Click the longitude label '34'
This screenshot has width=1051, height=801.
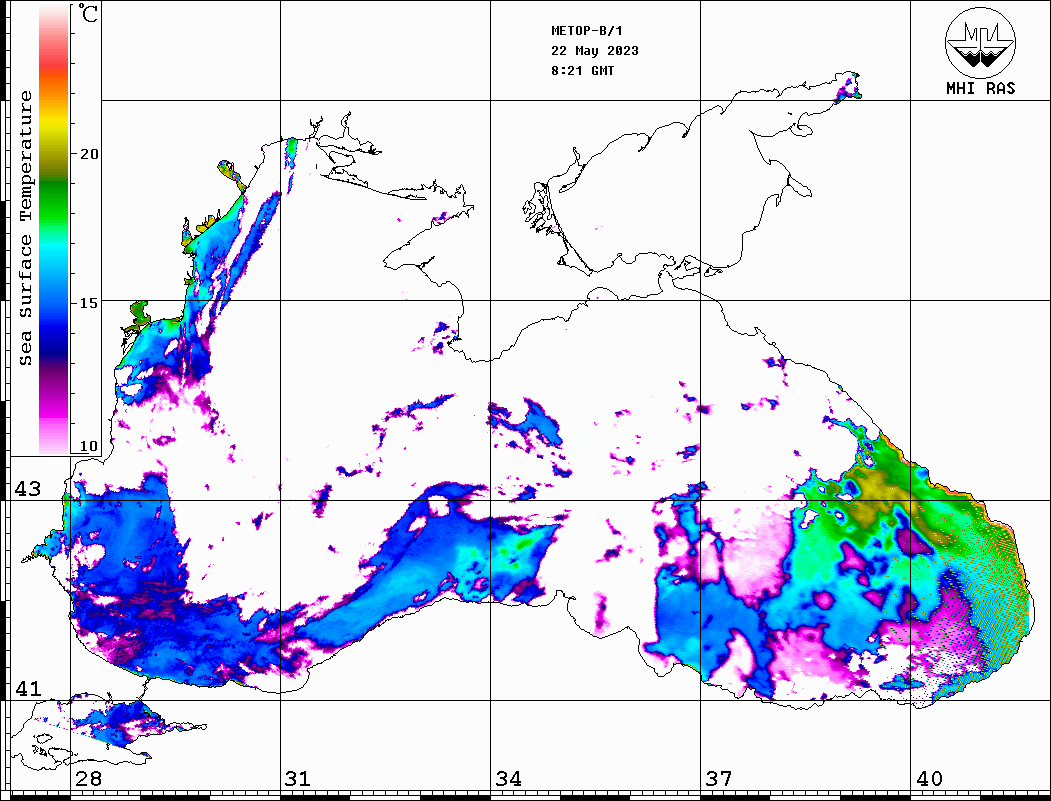[509, 778]
